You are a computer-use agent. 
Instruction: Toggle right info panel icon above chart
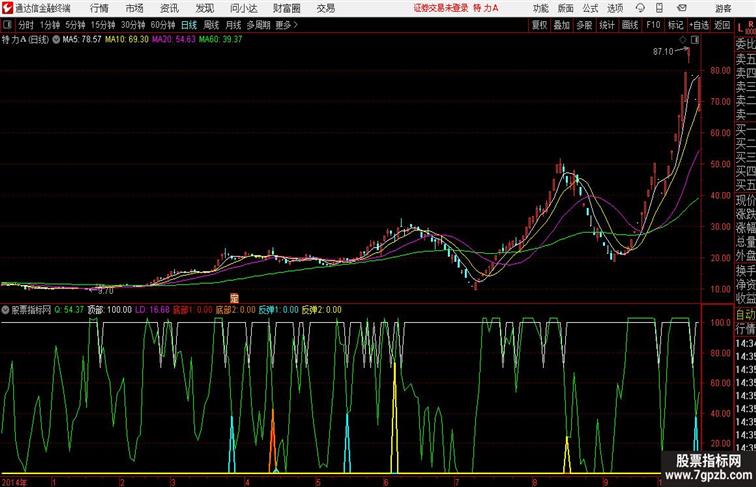coord(695,40)
